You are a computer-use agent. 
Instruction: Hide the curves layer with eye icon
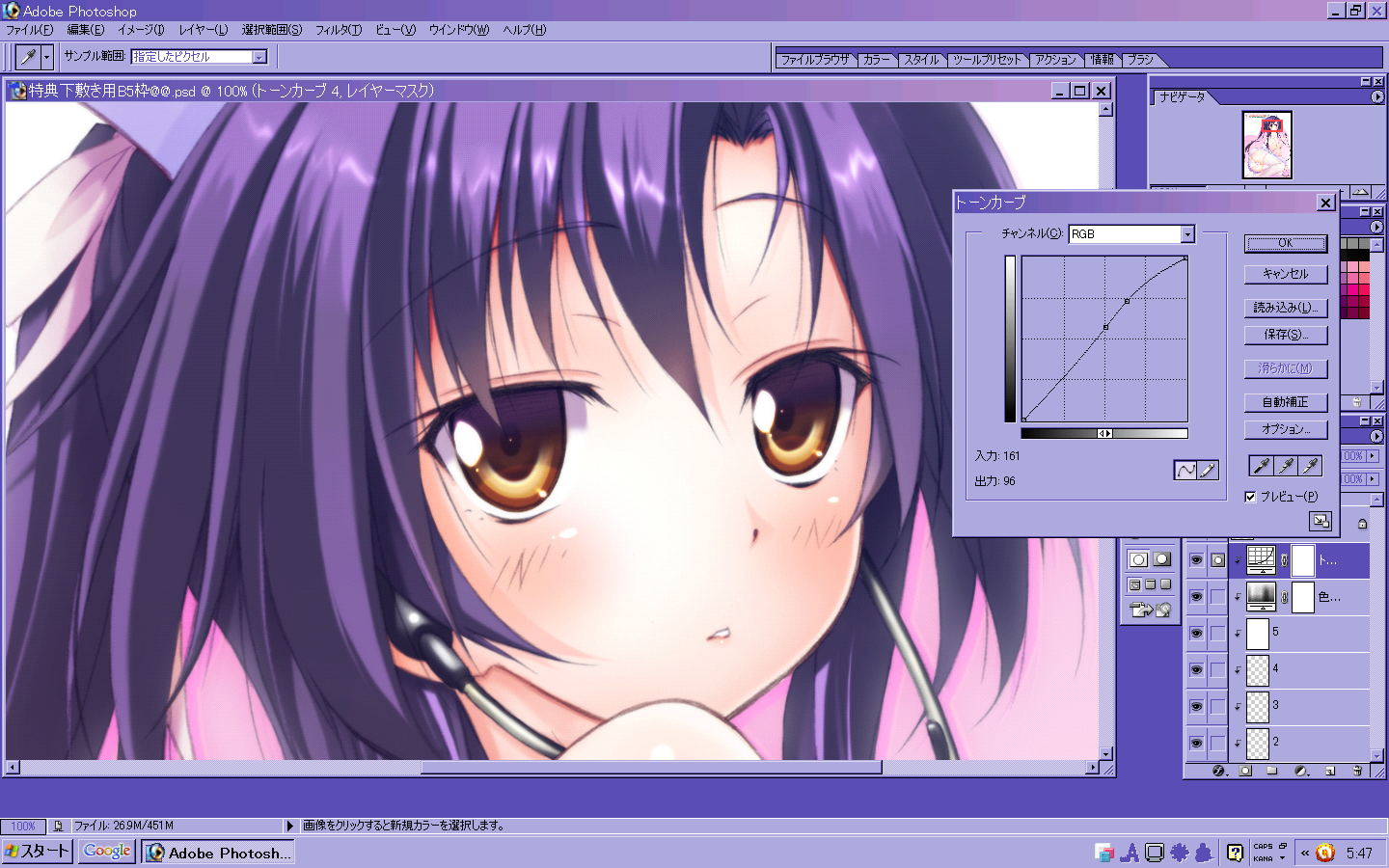(1196, 560)
